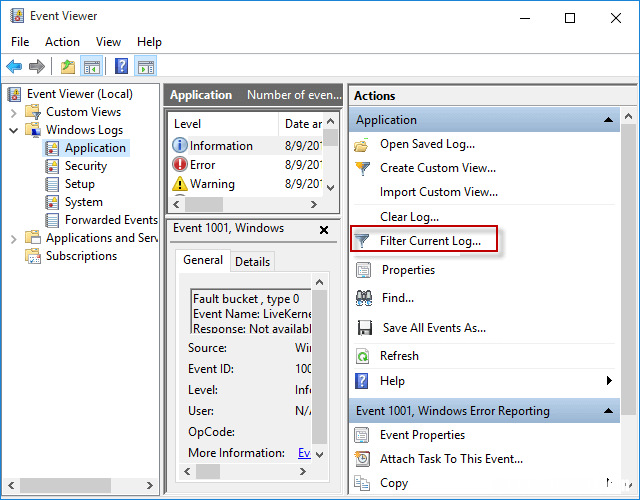The image size is (640, 500).
Task: Select the Warning event row
Action: (246, 184)
